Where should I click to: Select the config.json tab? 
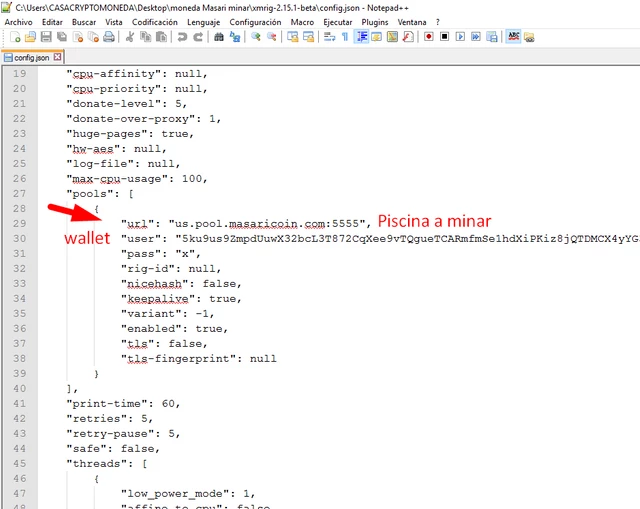(31, 58)
